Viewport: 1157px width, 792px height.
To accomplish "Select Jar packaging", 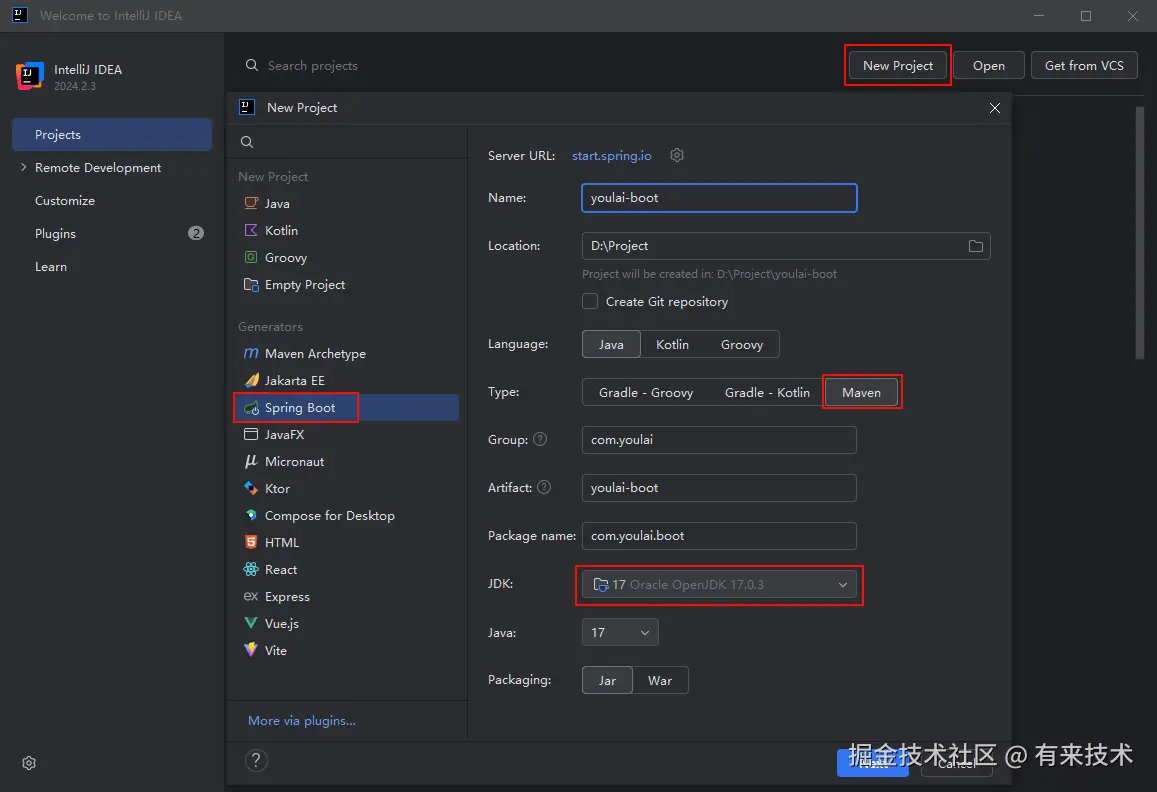I will click(607, 680).
